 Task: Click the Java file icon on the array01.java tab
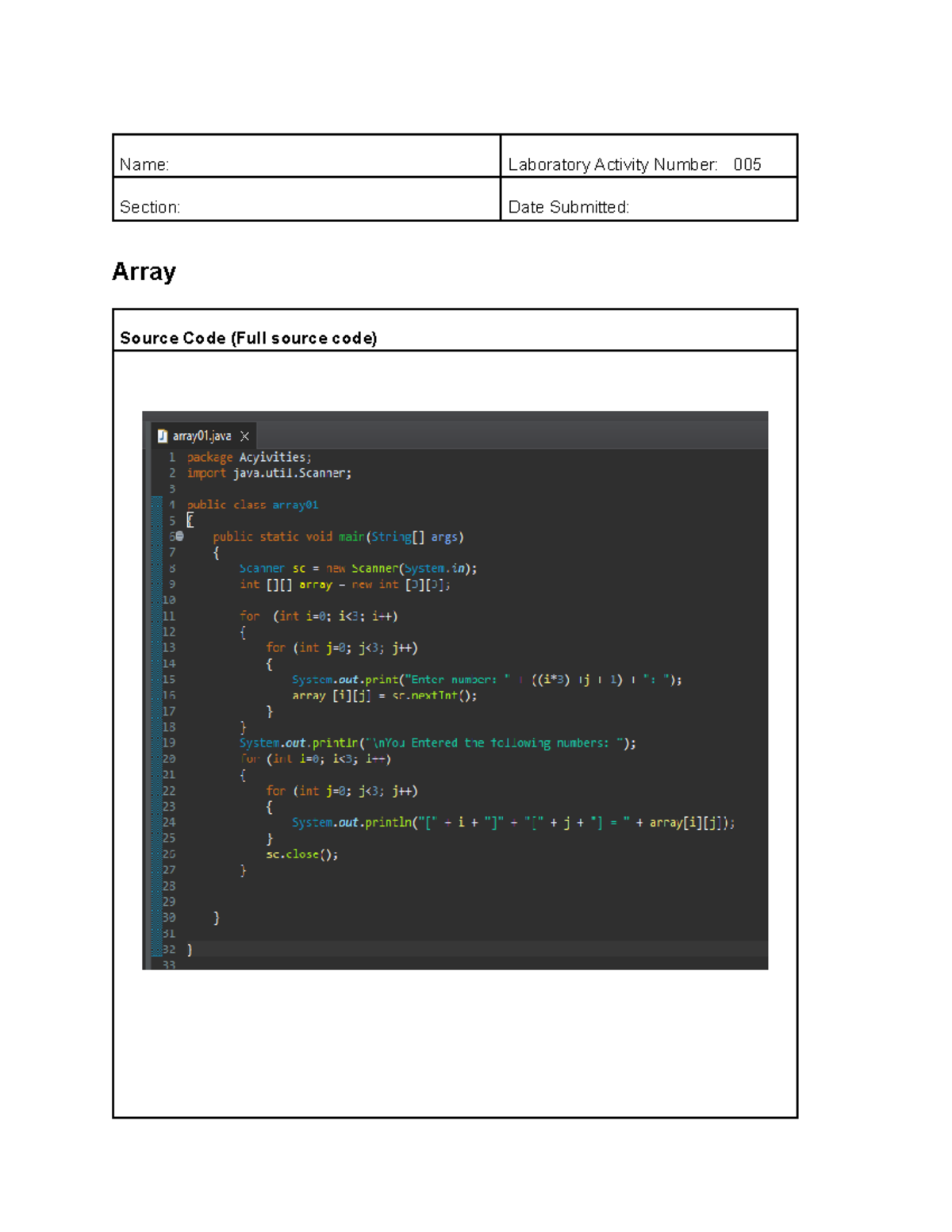pos(162,436)
